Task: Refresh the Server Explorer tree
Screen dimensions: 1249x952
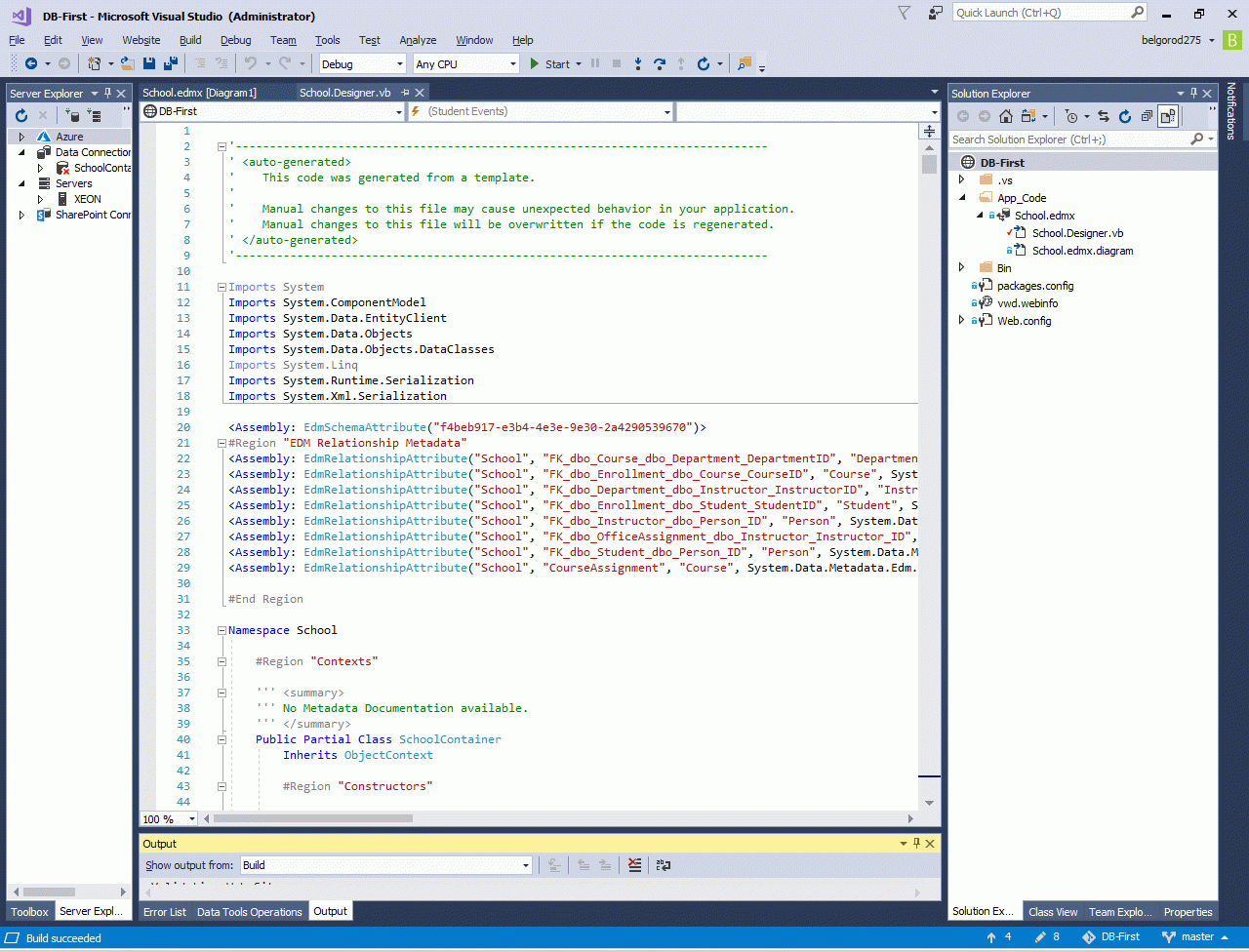Action: [x=21, y=116]
